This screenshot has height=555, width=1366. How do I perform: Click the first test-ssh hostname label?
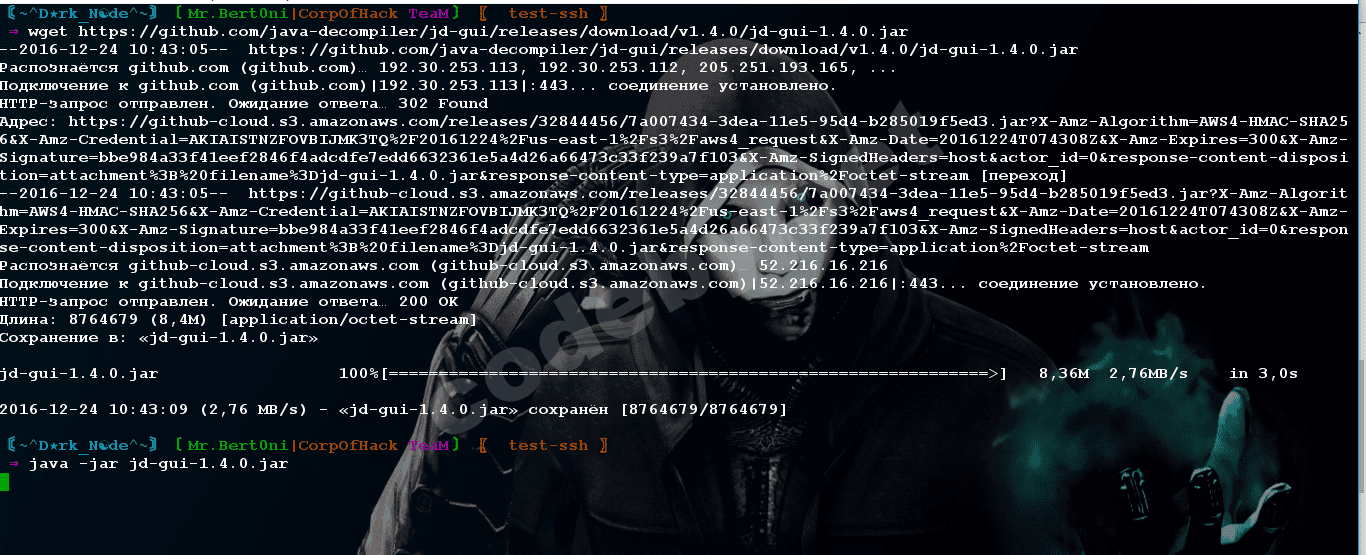(547, 14)
